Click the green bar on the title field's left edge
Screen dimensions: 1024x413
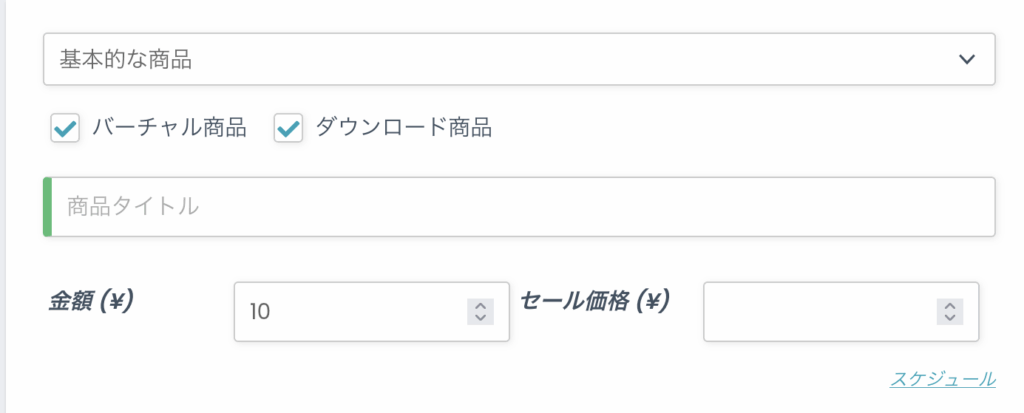coord(47,207)
